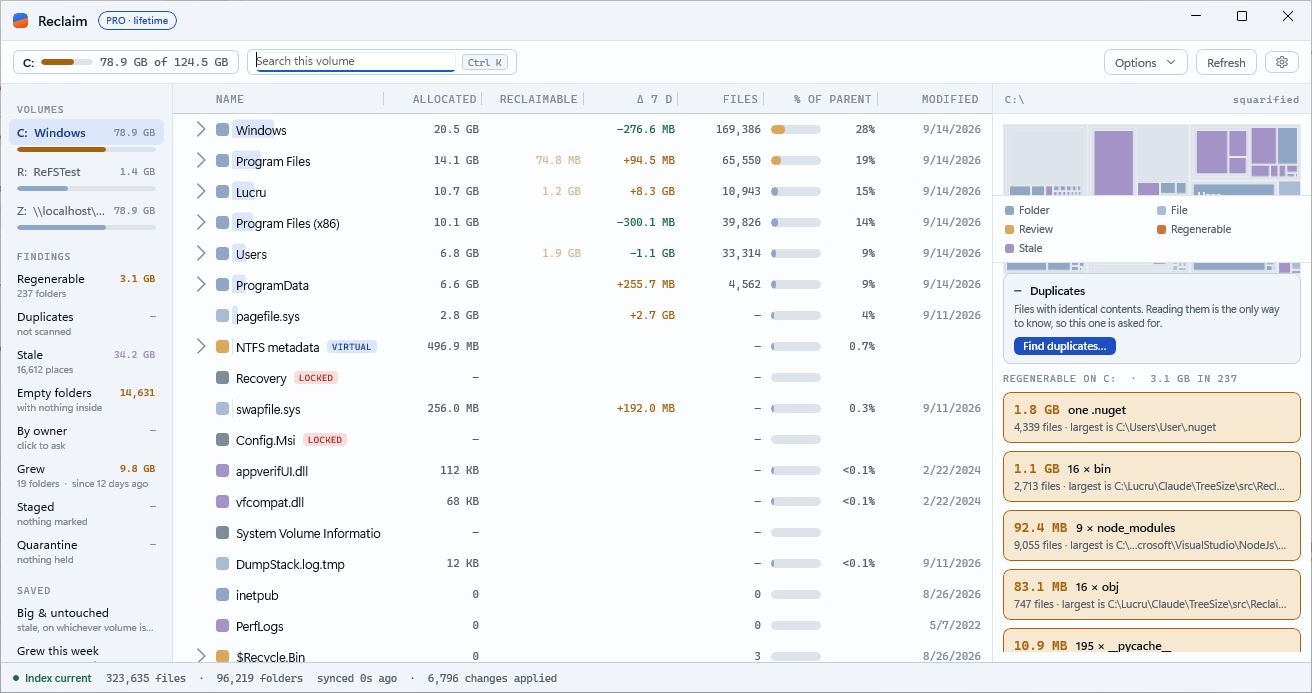Viewport: 1312px width, 693px height.
Task: Click the 6,796 changes applied status text
Action: (x=492, y=678)
